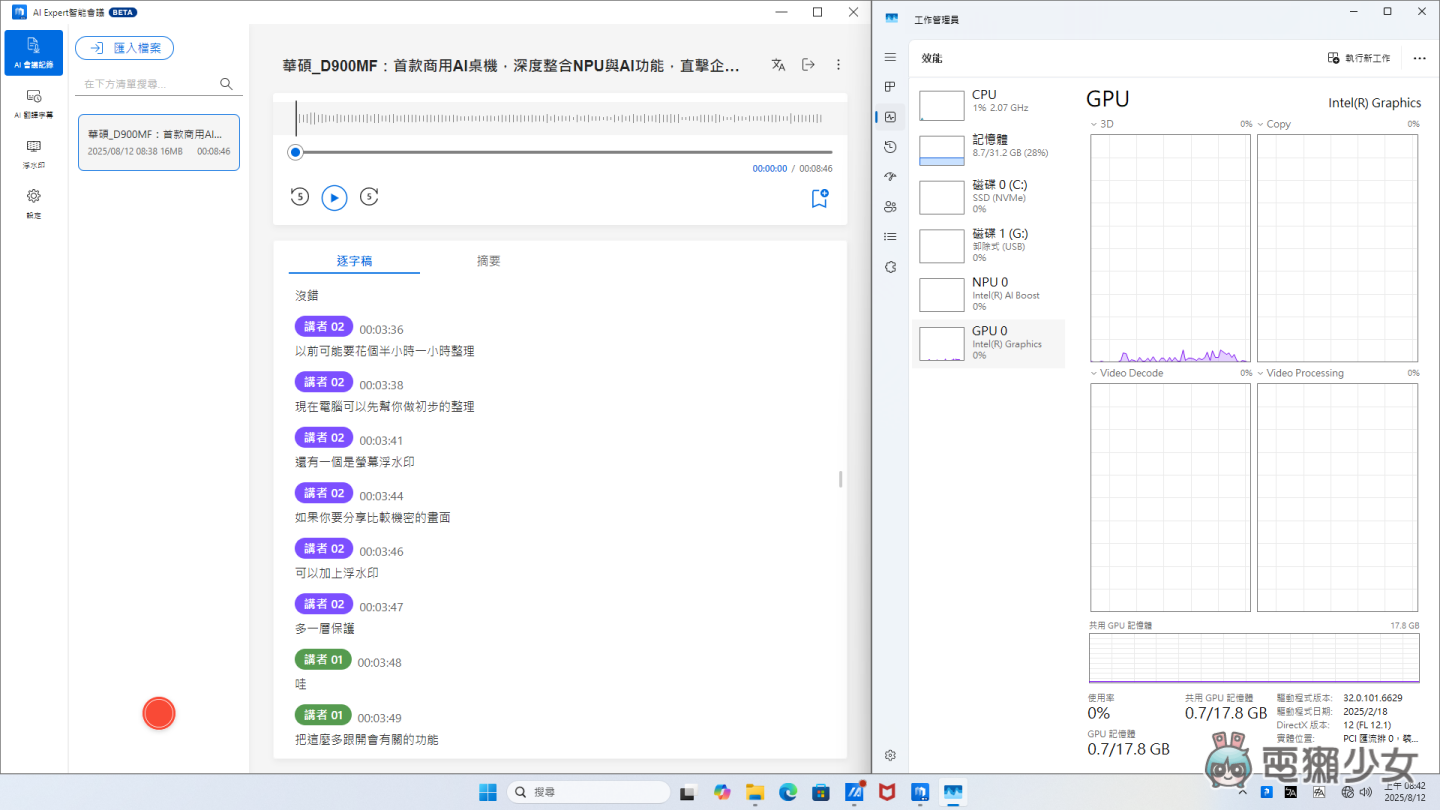Image resolution: width=1440 pixels, height=810 pixels.
Task: Click the transcript line 現在電腦可以先幫你做初步的整理
Action: click(385, 407)
